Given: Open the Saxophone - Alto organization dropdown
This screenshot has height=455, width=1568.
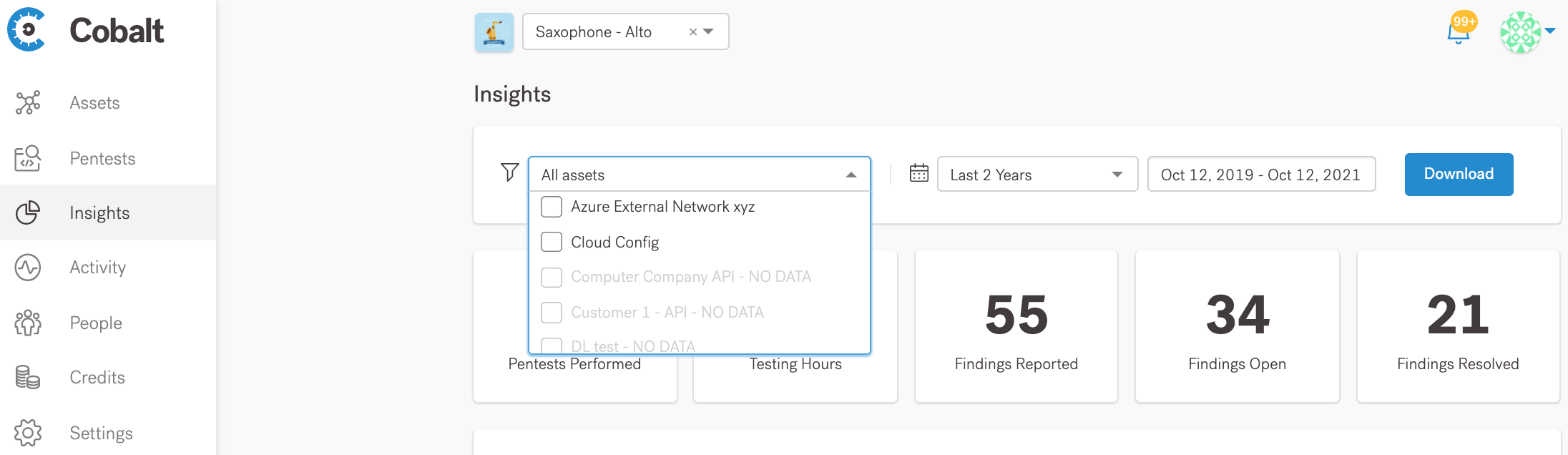Looking at the screenshot, I should tap(709, 31).
